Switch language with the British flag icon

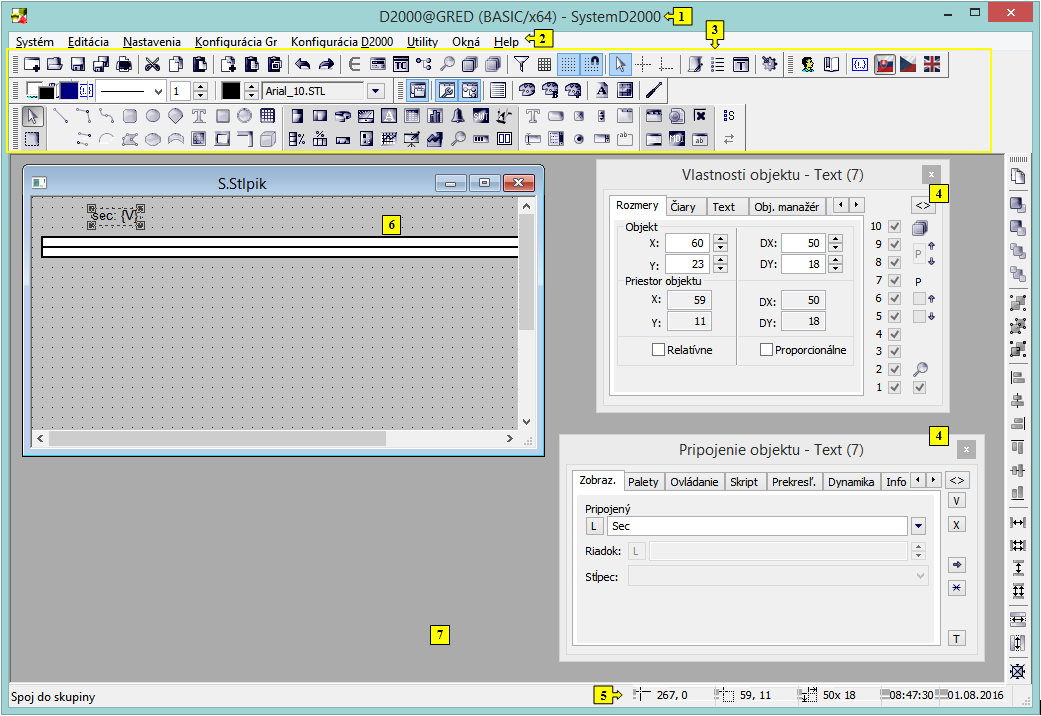[932, 65]
